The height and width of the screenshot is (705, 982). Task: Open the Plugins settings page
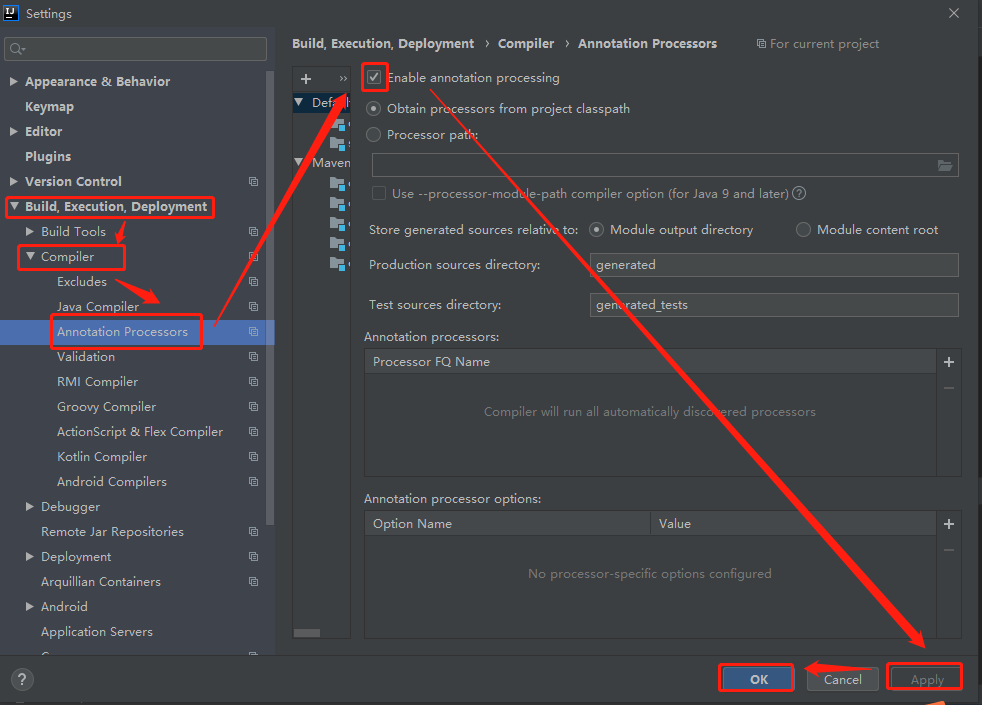point(48,157)
